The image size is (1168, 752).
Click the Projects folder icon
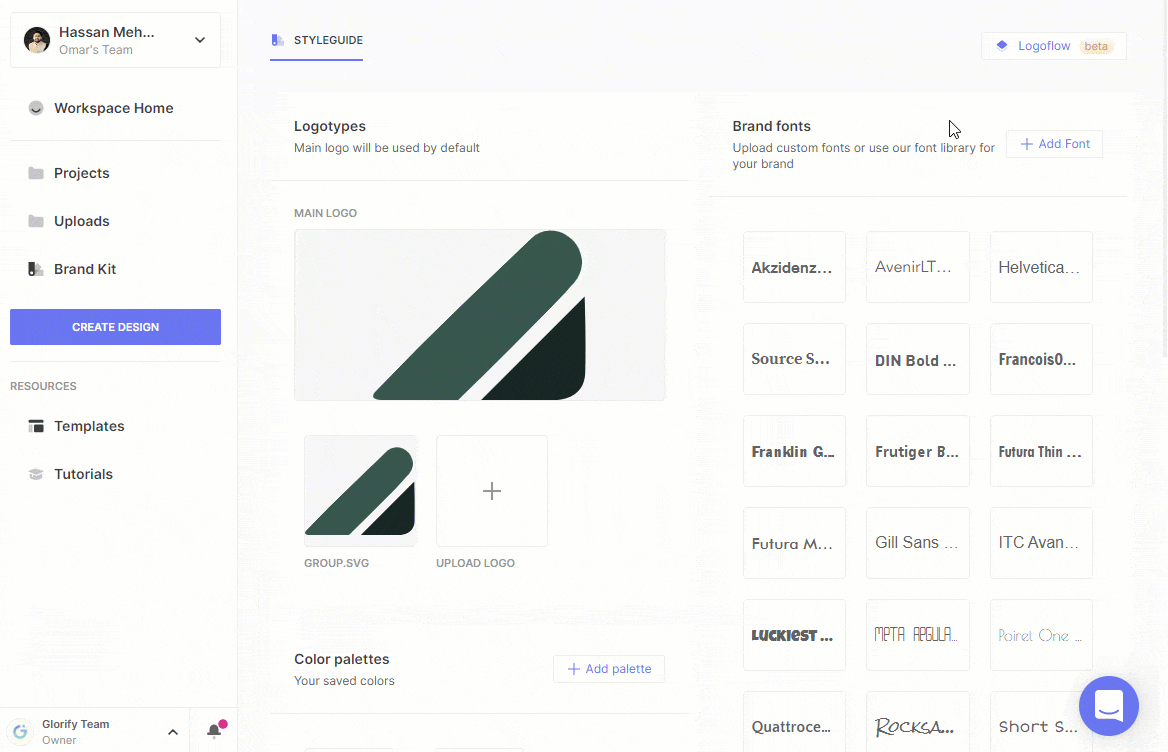pyautogui.click(x=36, y=173)
